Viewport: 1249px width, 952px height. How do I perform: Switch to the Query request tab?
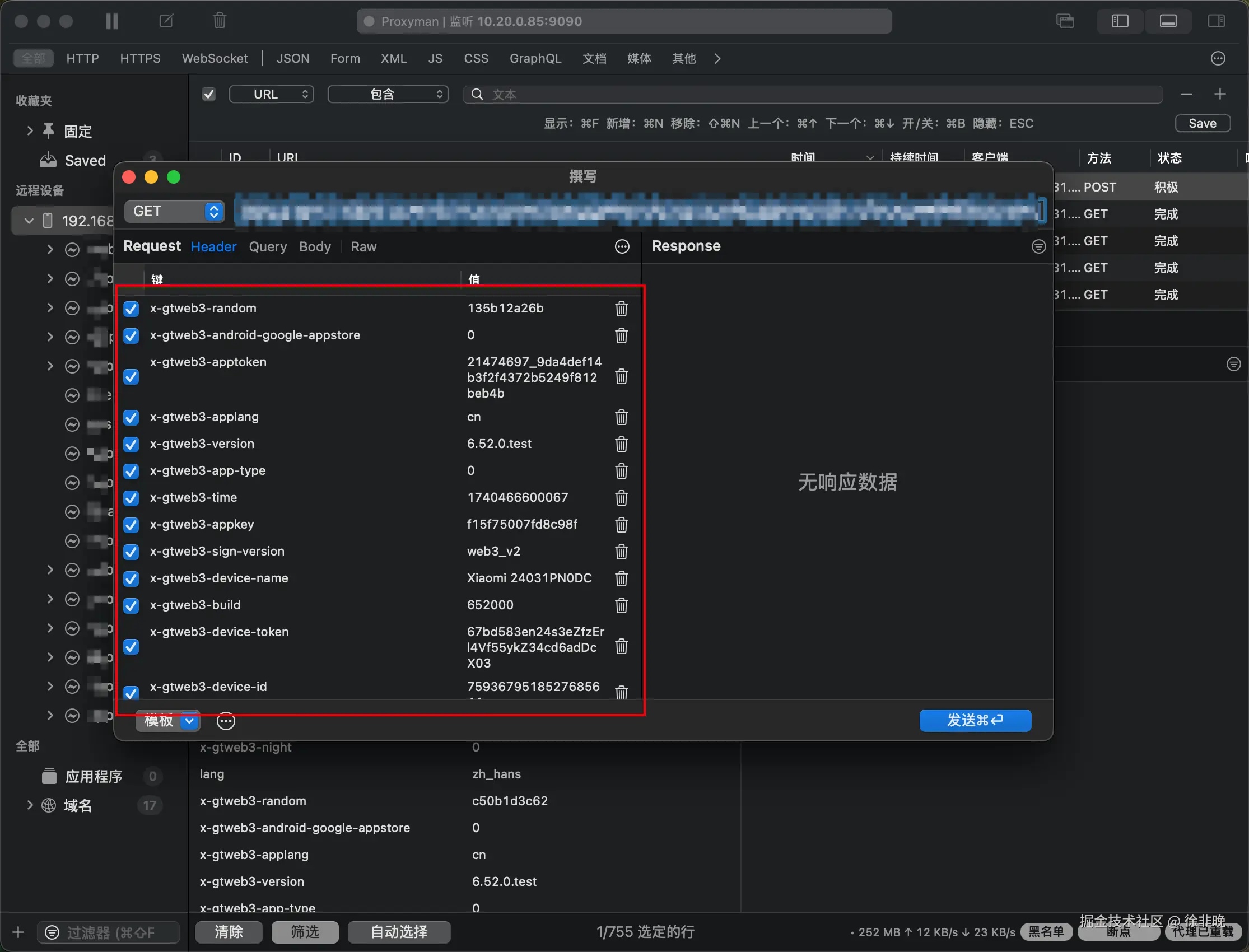[268, 247]
